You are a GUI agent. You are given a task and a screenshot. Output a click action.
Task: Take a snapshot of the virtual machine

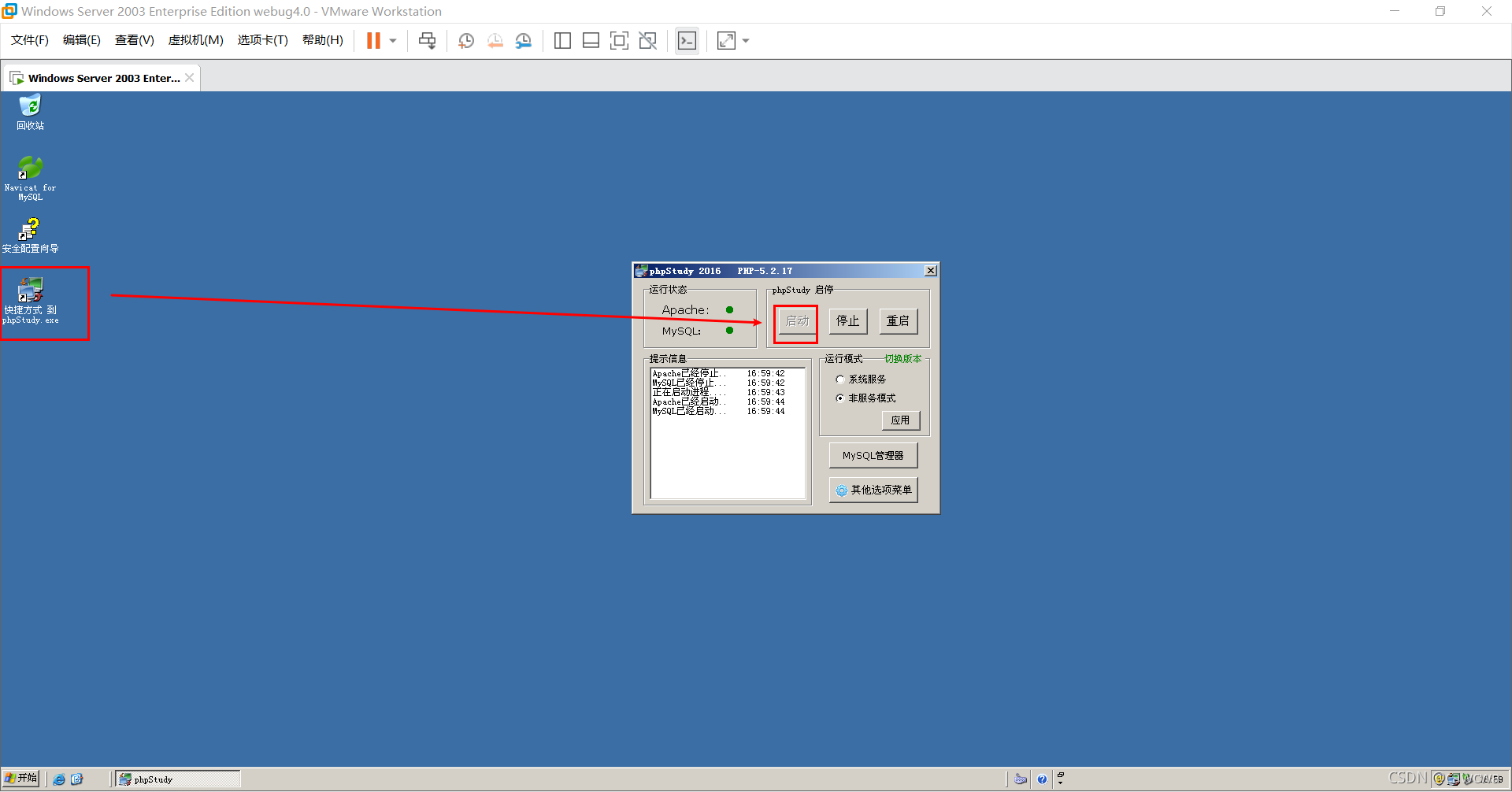click(466, 41)
